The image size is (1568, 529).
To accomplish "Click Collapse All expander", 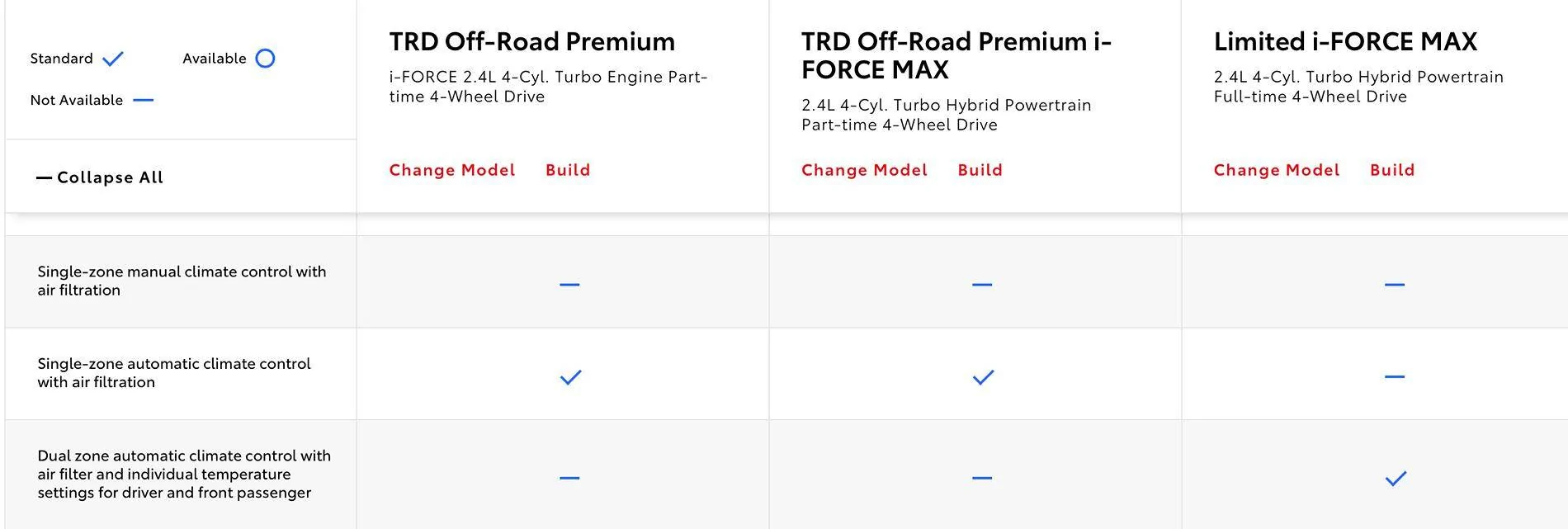I will (100, 177).
